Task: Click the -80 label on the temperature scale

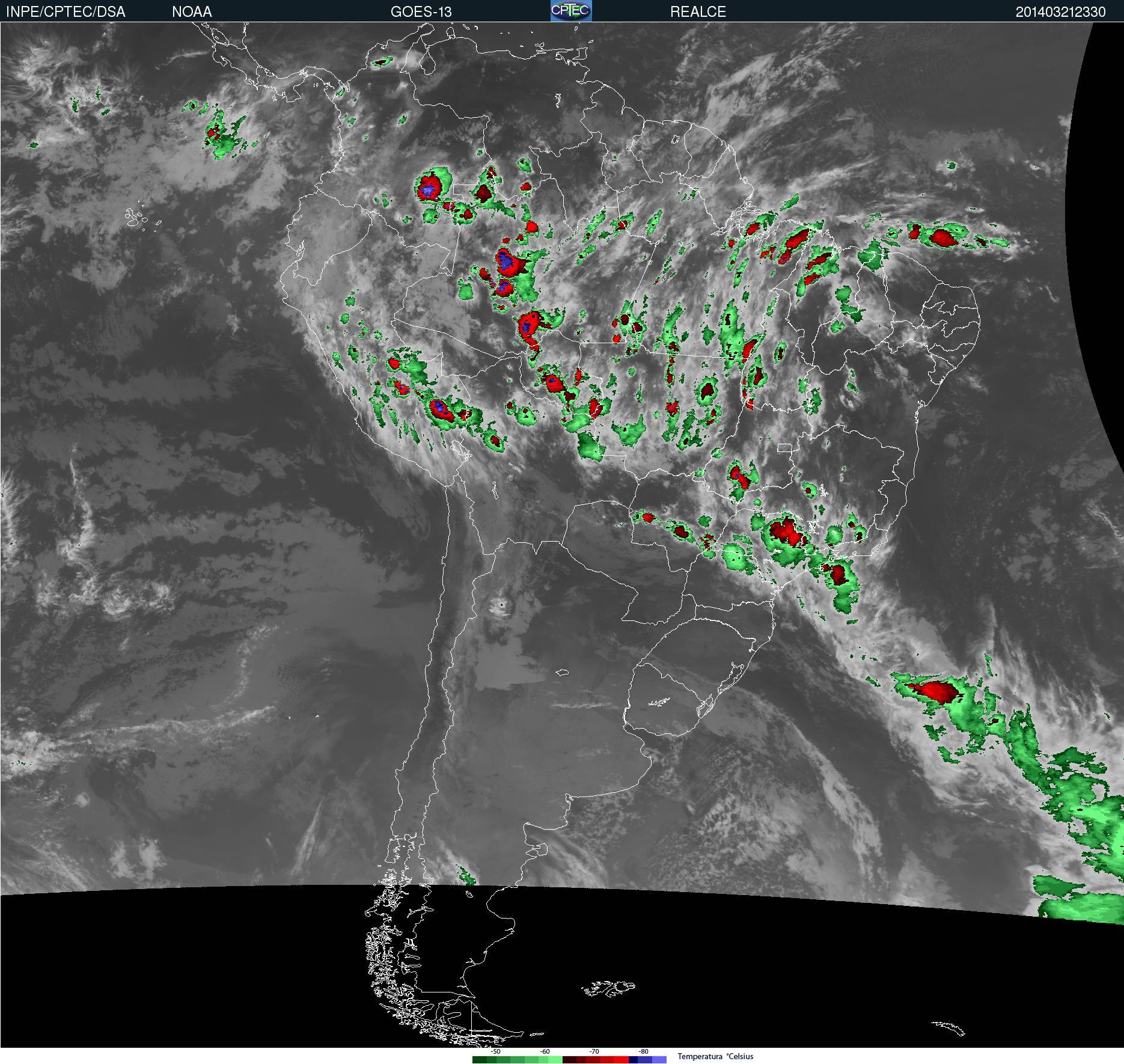Action: point(643,1051)
